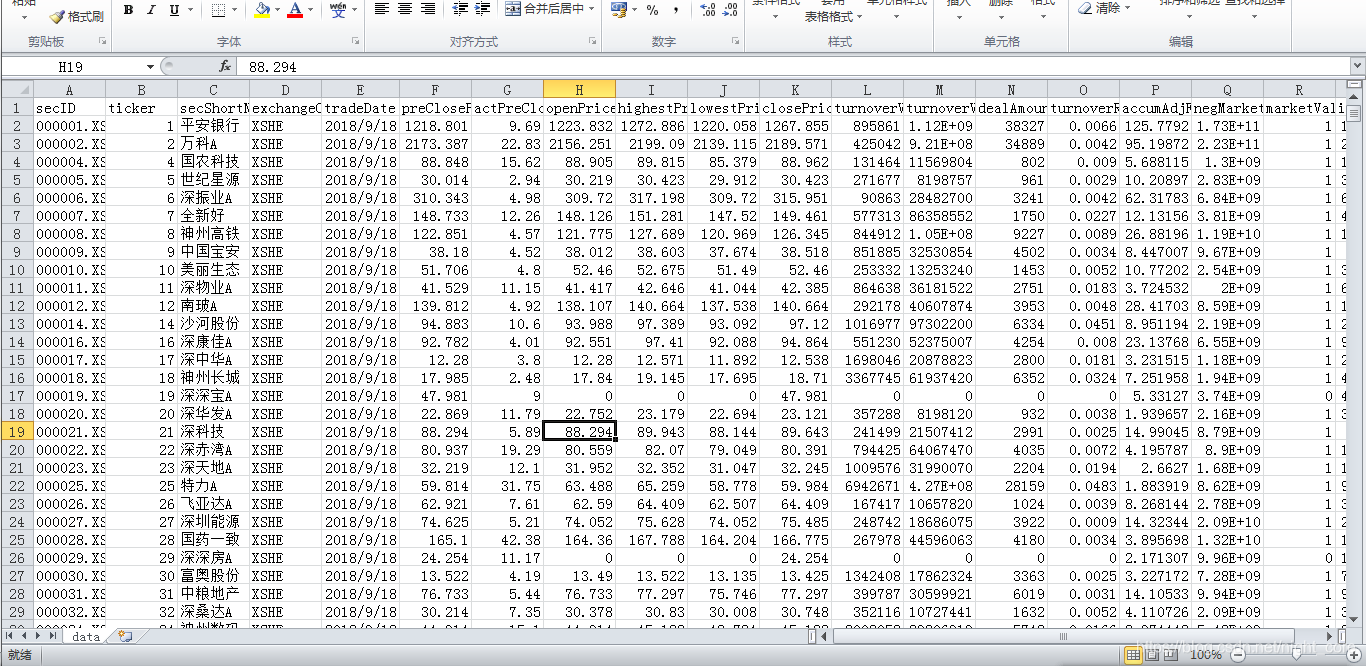
Task: Click the Name Box showing H19
Action: [x=72, y=66]
